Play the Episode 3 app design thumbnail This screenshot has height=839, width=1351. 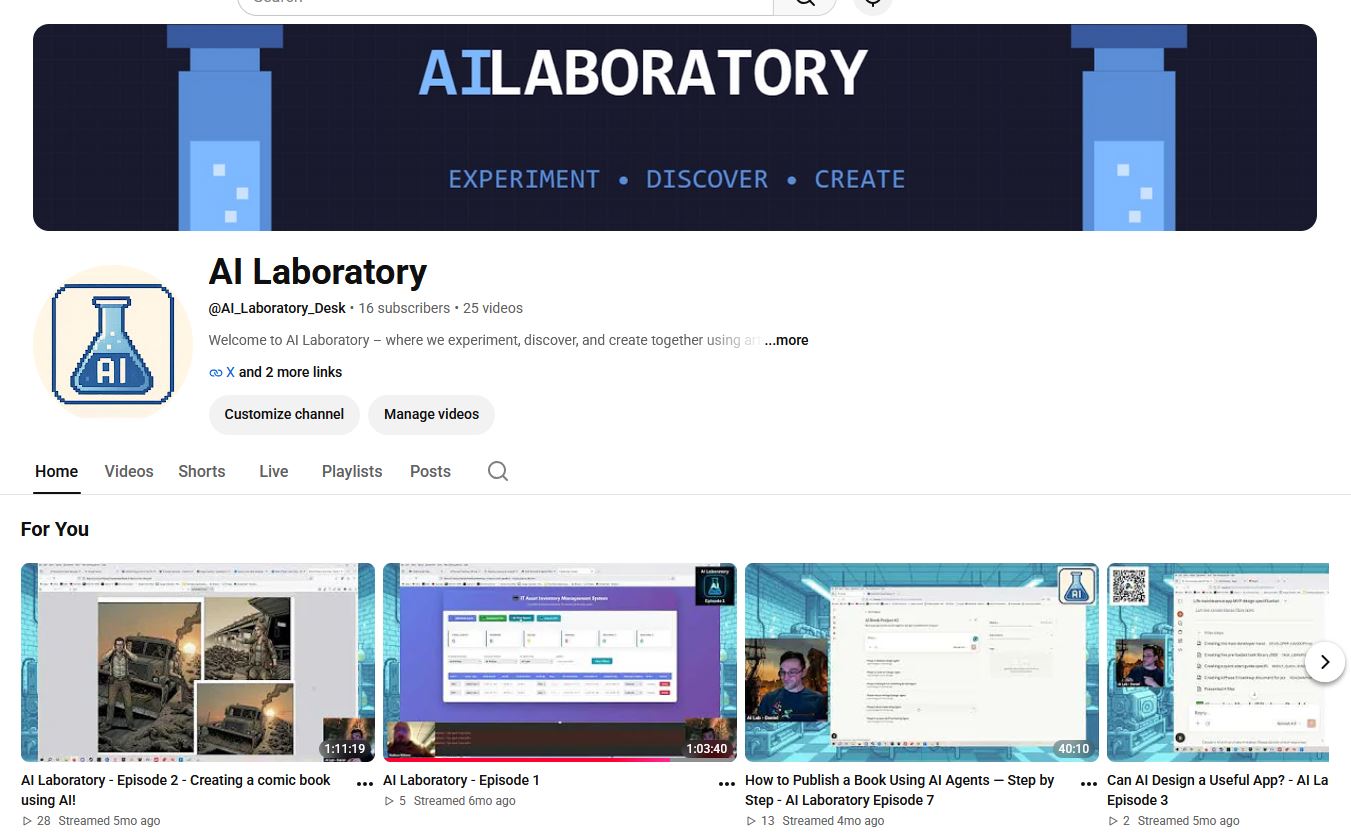[x=1218, y=662]
